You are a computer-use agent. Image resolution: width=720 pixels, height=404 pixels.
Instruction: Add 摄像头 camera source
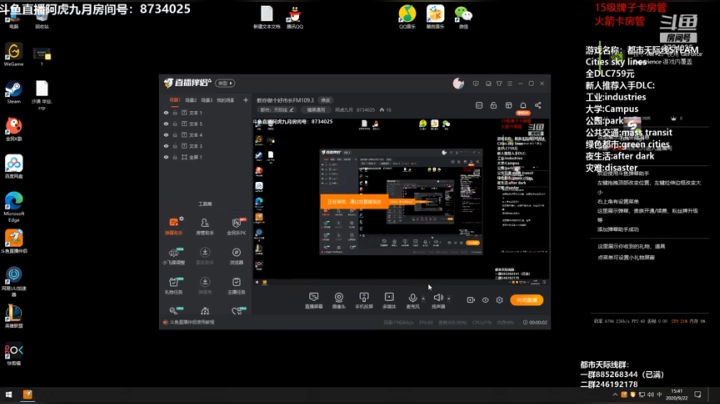[339, 300]
